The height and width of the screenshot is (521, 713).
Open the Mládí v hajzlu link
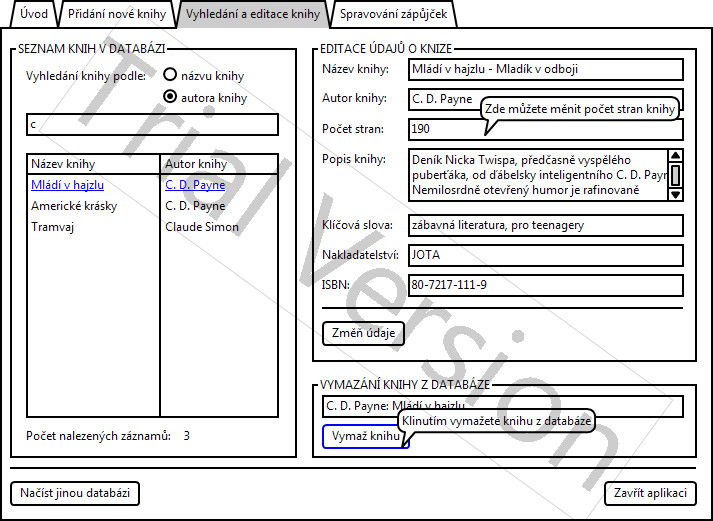67,185
